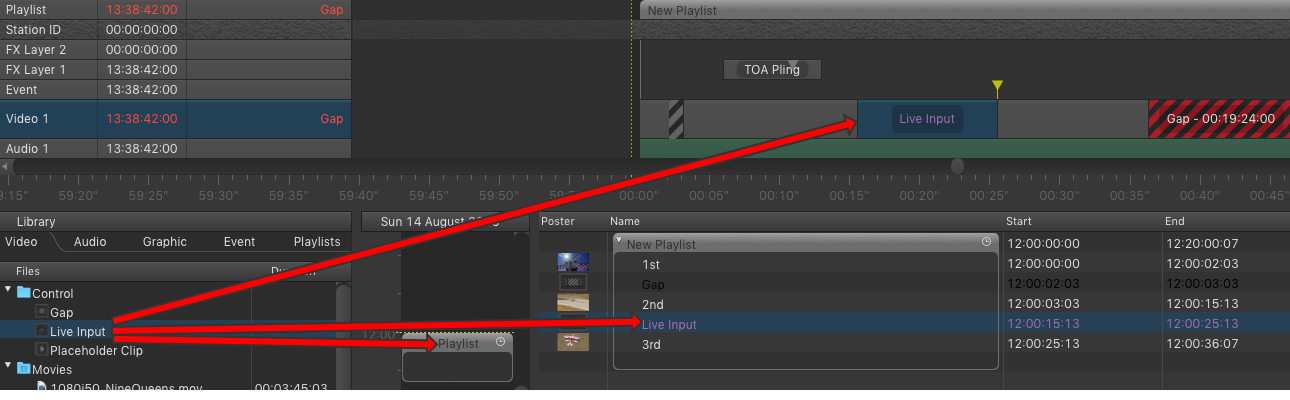Click the yellow playhead marker on timeline

tap(997, 88)
